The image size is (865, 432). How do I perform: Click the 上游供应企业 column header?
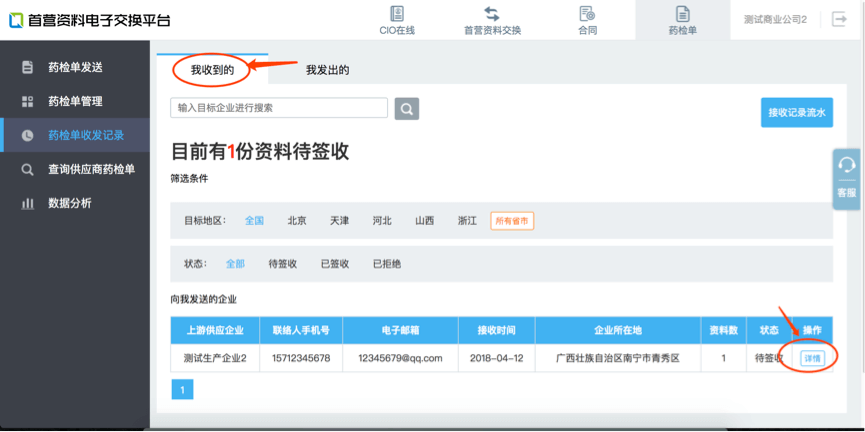tap(215, 330)
